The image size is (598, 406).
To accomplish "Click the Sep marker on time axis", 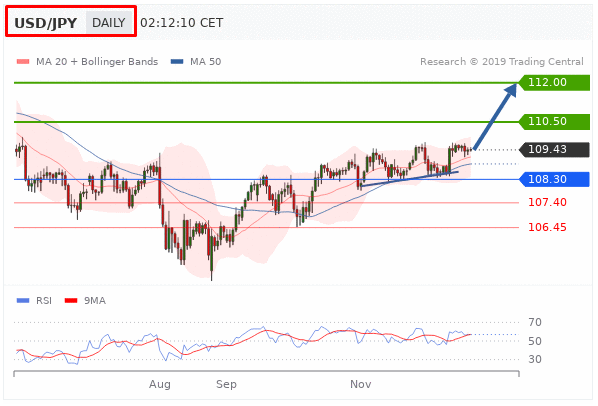I will pos(226,384).
